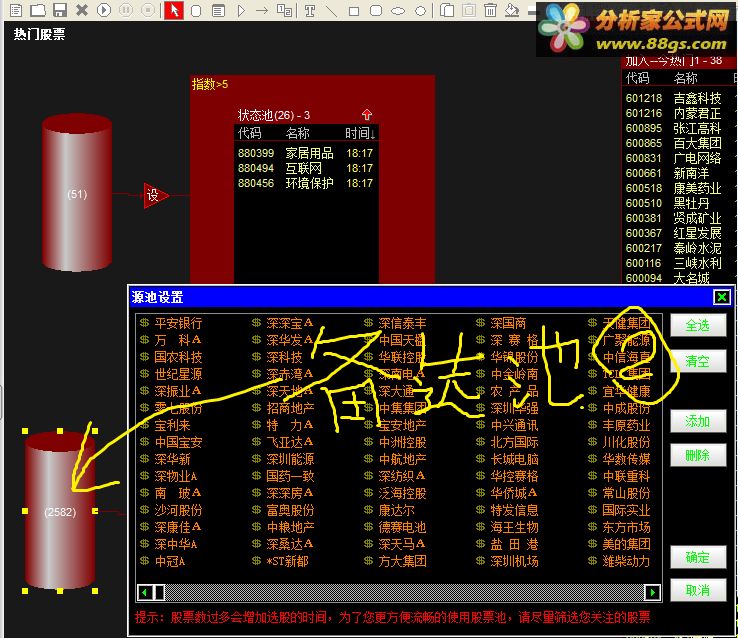Screen dimensions: 738x638
Task: Cancel with the 取消 button
Action: click(x=698, y=590)
